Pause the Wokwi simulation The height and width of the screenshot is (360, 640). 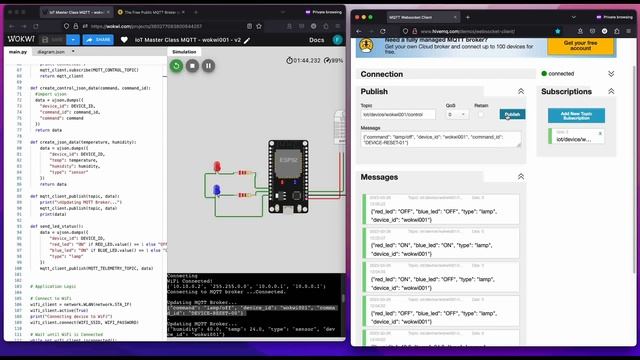[x=208, y=66]
